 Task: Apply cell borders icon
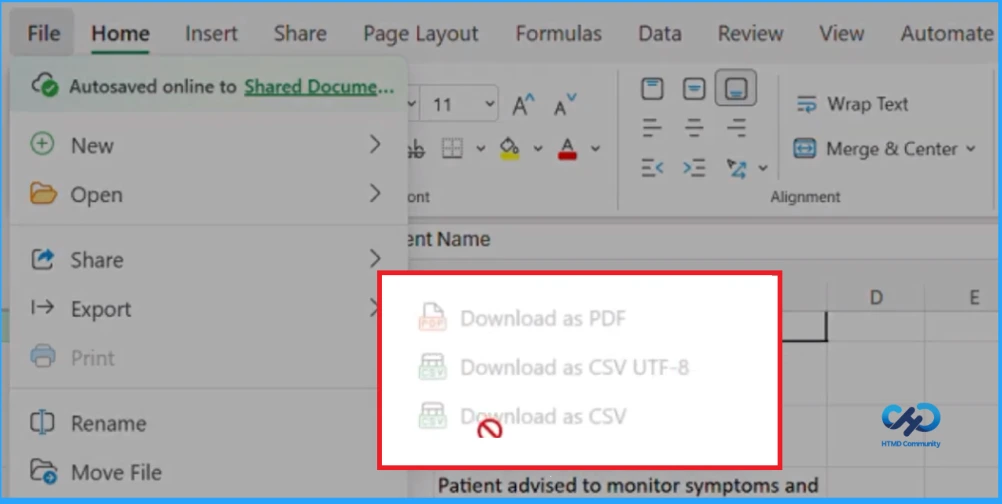[452, 149]
